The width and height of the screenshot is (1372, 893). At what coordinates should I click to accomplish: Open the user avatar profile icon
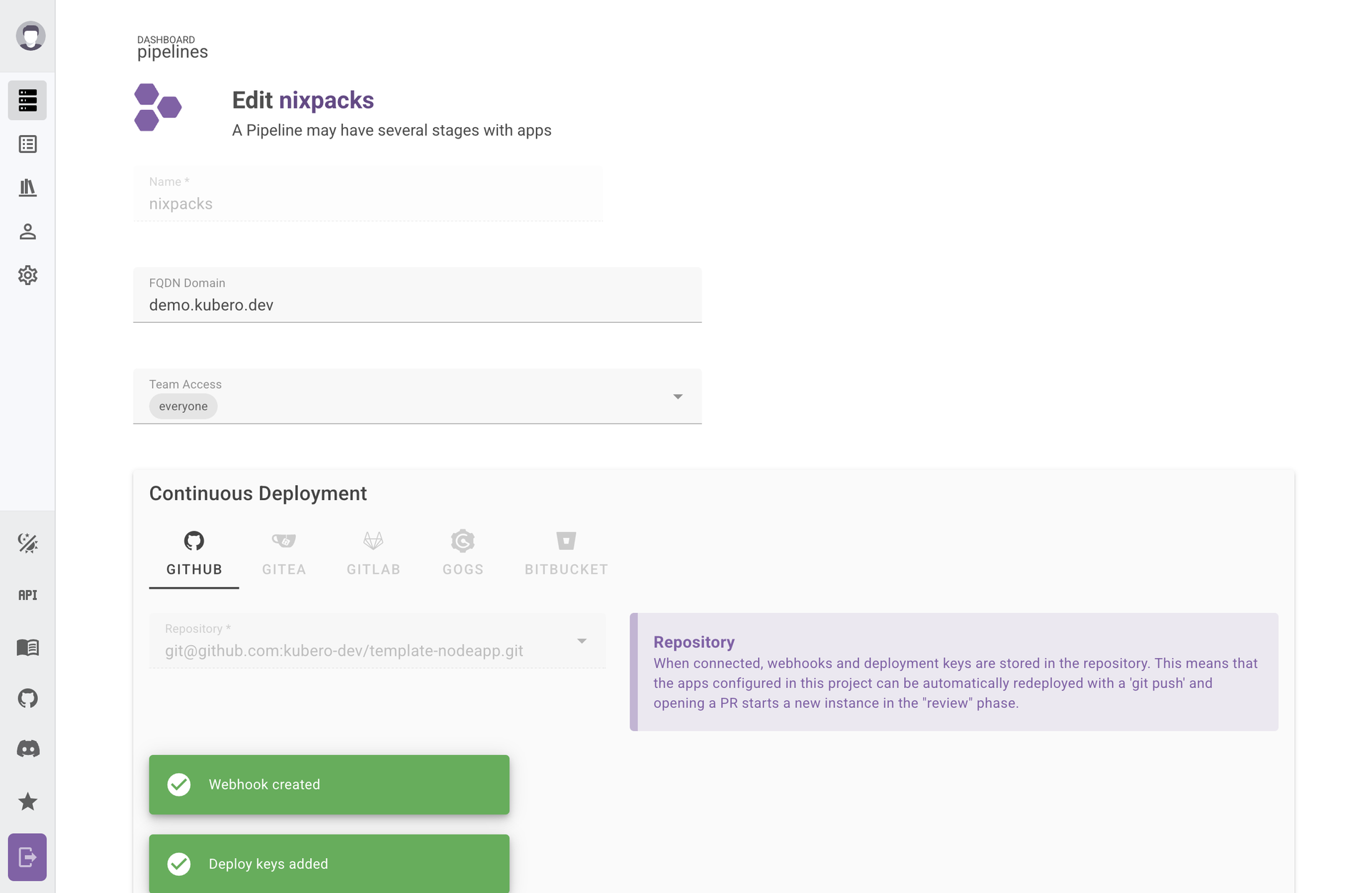[31, 36]
